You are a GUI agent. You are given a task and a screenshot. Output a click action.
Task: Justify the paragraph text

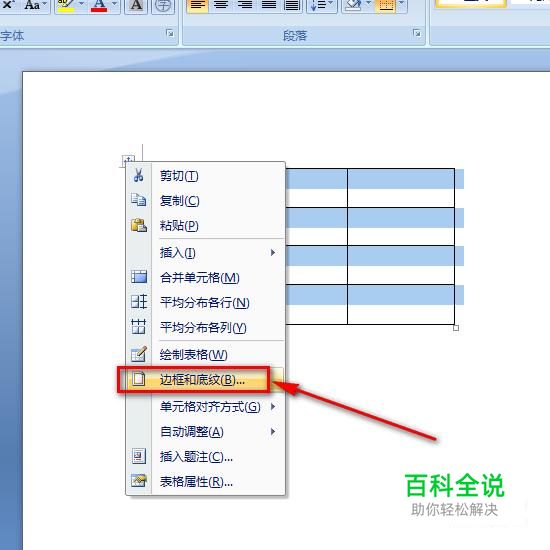coord(269,5)
